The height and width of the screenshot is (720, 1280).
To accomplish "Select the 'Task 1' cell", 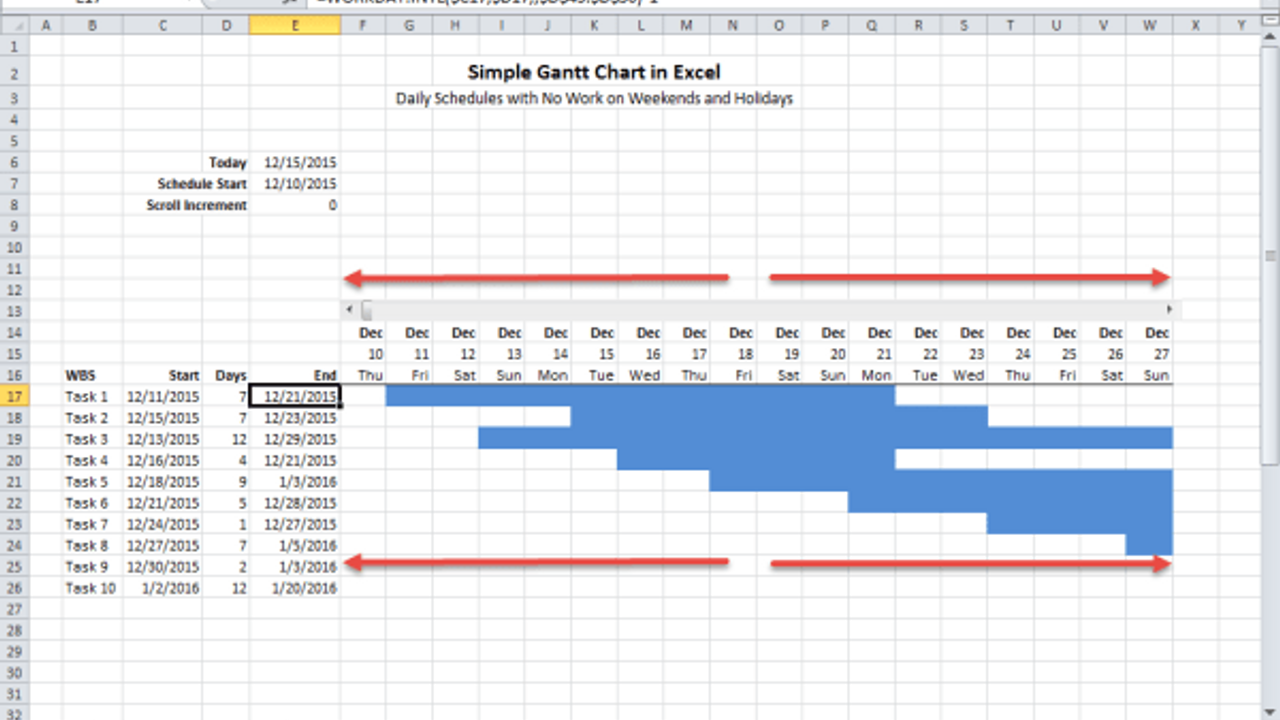I will (92, 396).
